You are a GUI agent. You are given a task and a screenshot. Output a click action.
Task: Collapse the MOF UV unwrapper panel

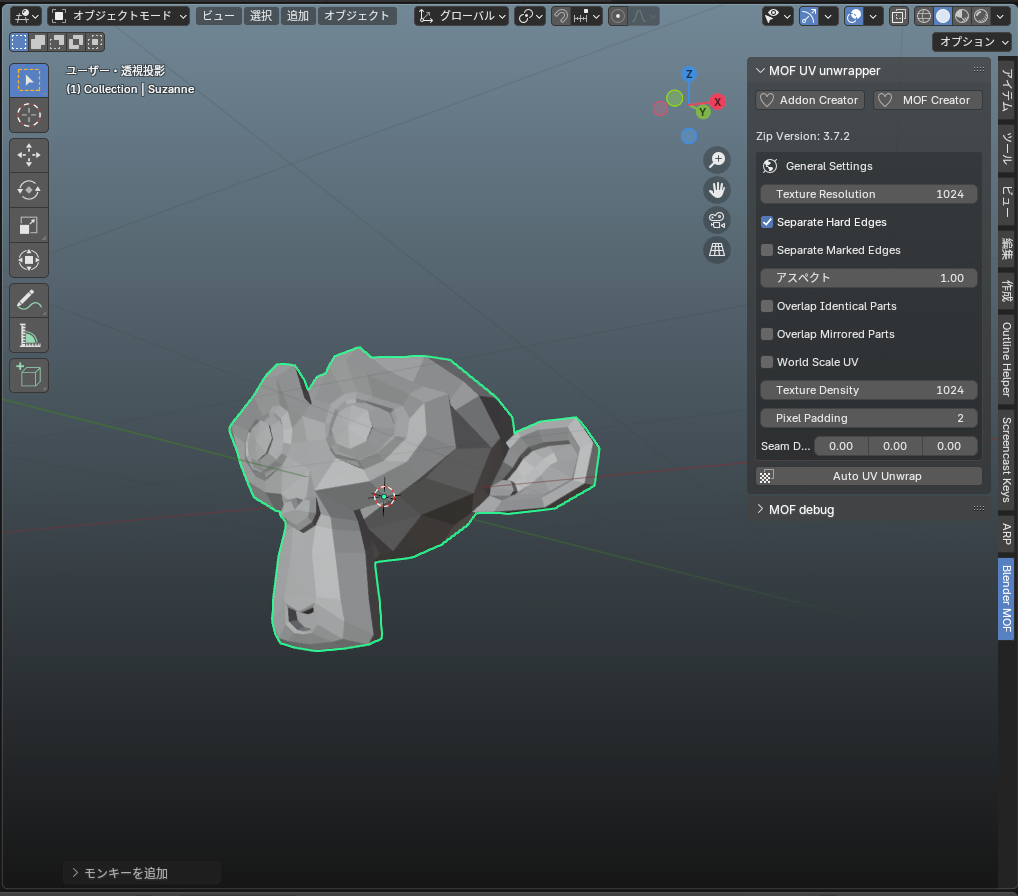tap(760, 70)
